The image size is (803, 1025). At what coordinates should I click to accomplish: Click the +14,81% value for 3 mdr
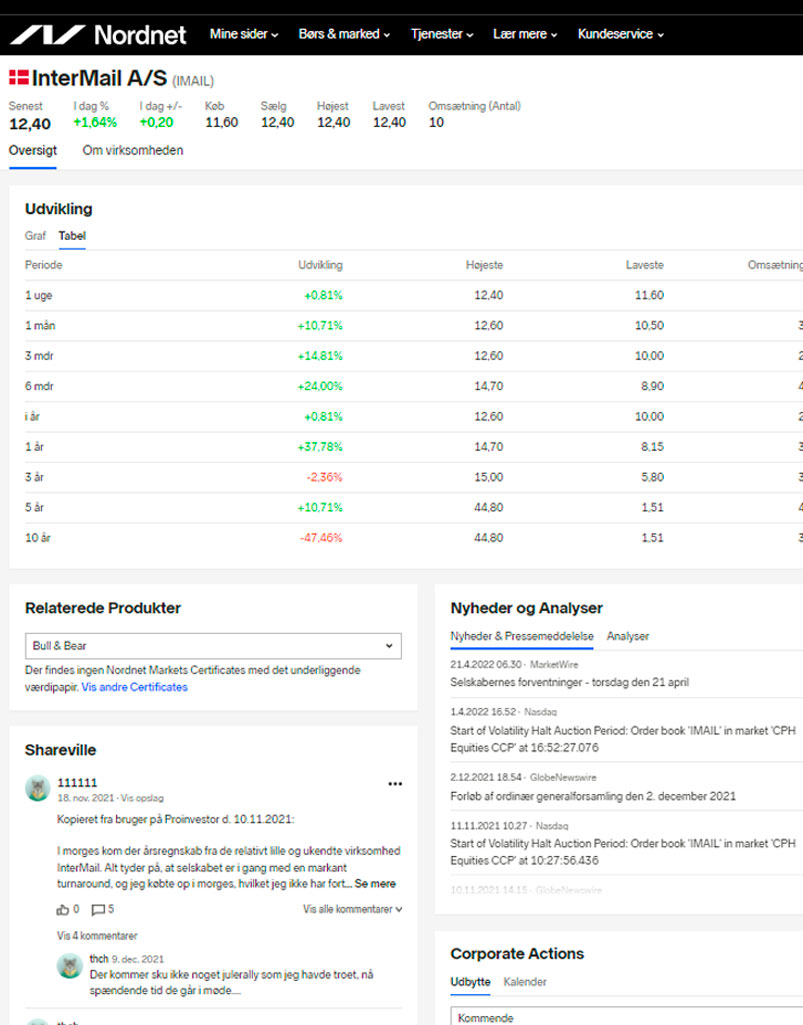(x=320, y=356)
